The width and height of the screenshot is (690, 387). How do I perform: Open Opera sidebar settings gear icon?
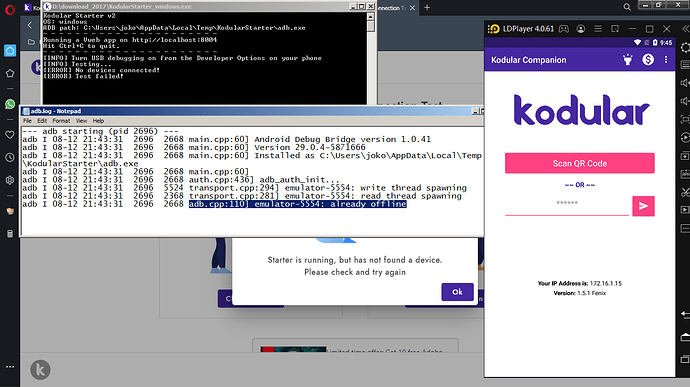click(10, 180)
